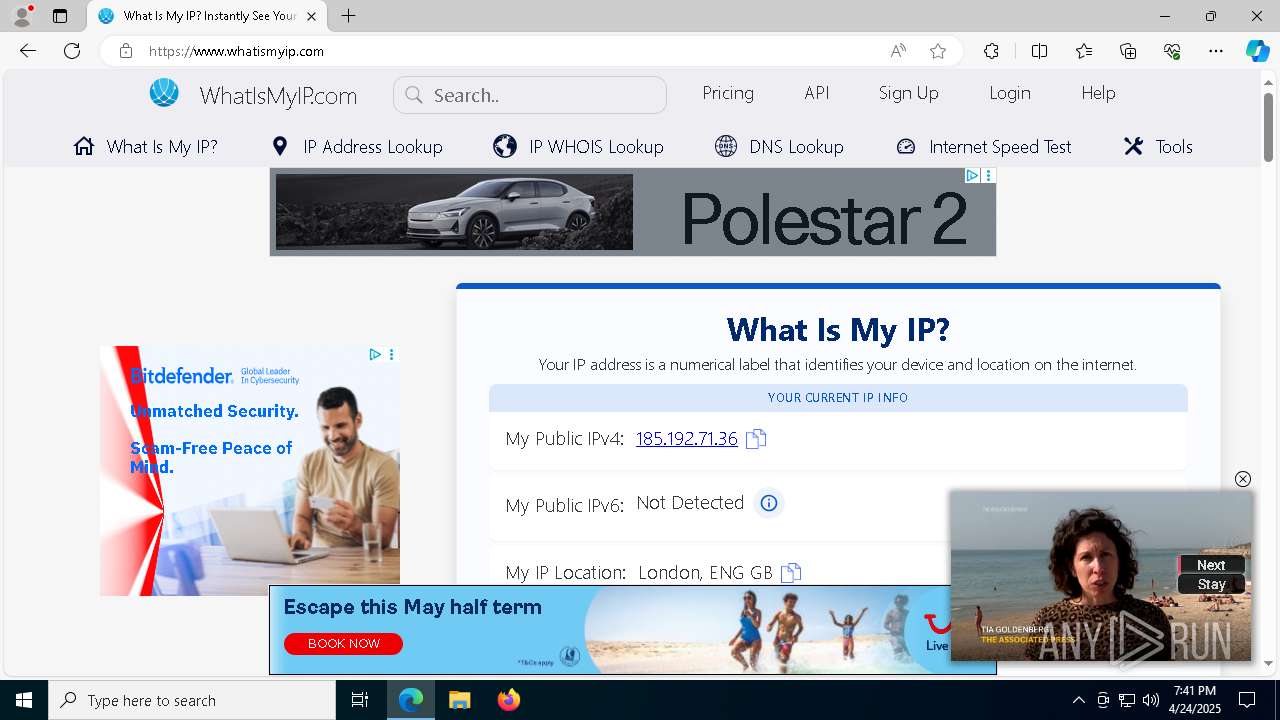Open volume control in tray
Image resolution: width=1280 pixels, height=720 pixels.
click(1150, 700)
